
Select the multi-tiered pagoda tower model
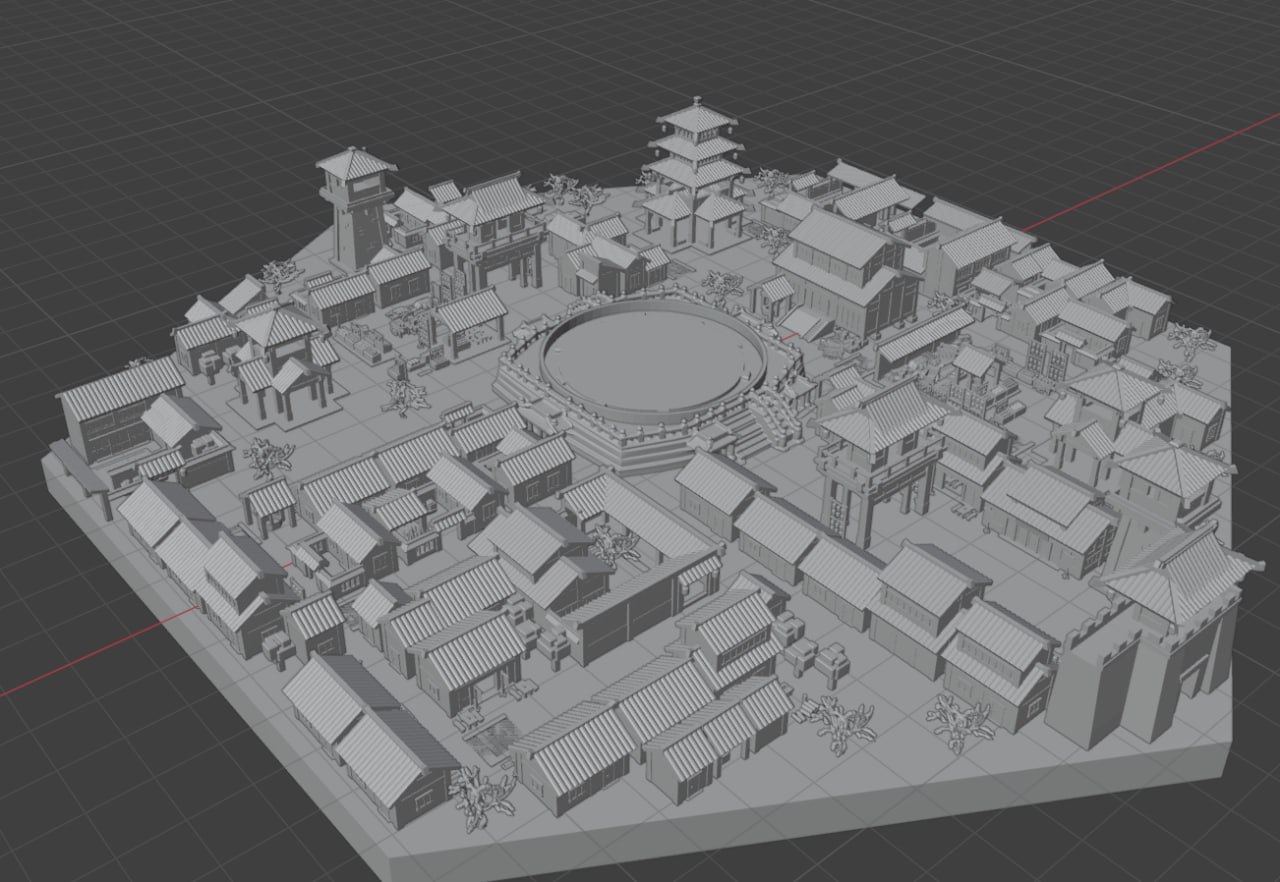pos(697,172)
